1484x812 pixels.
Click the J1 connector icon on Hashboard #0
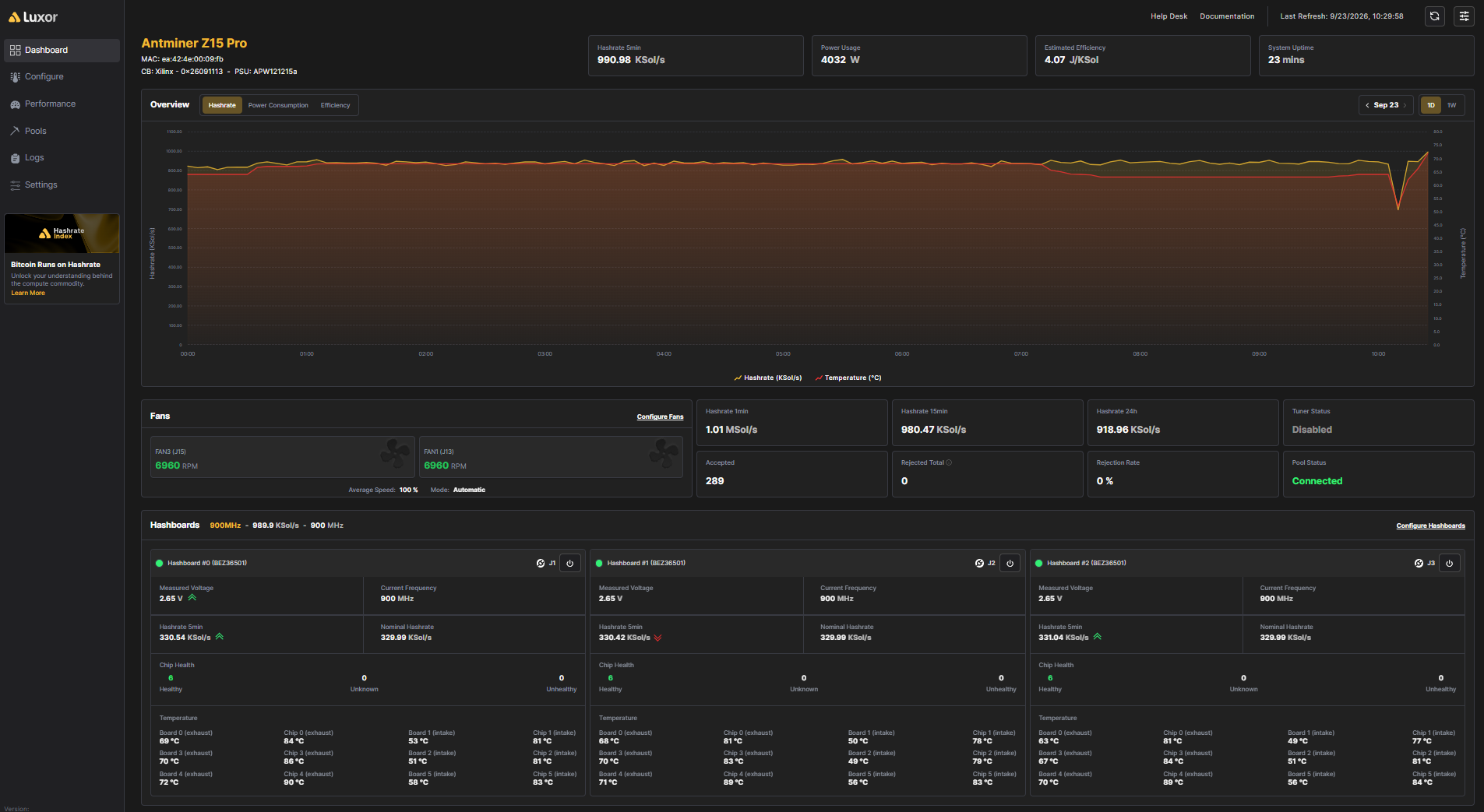(541, 563)
